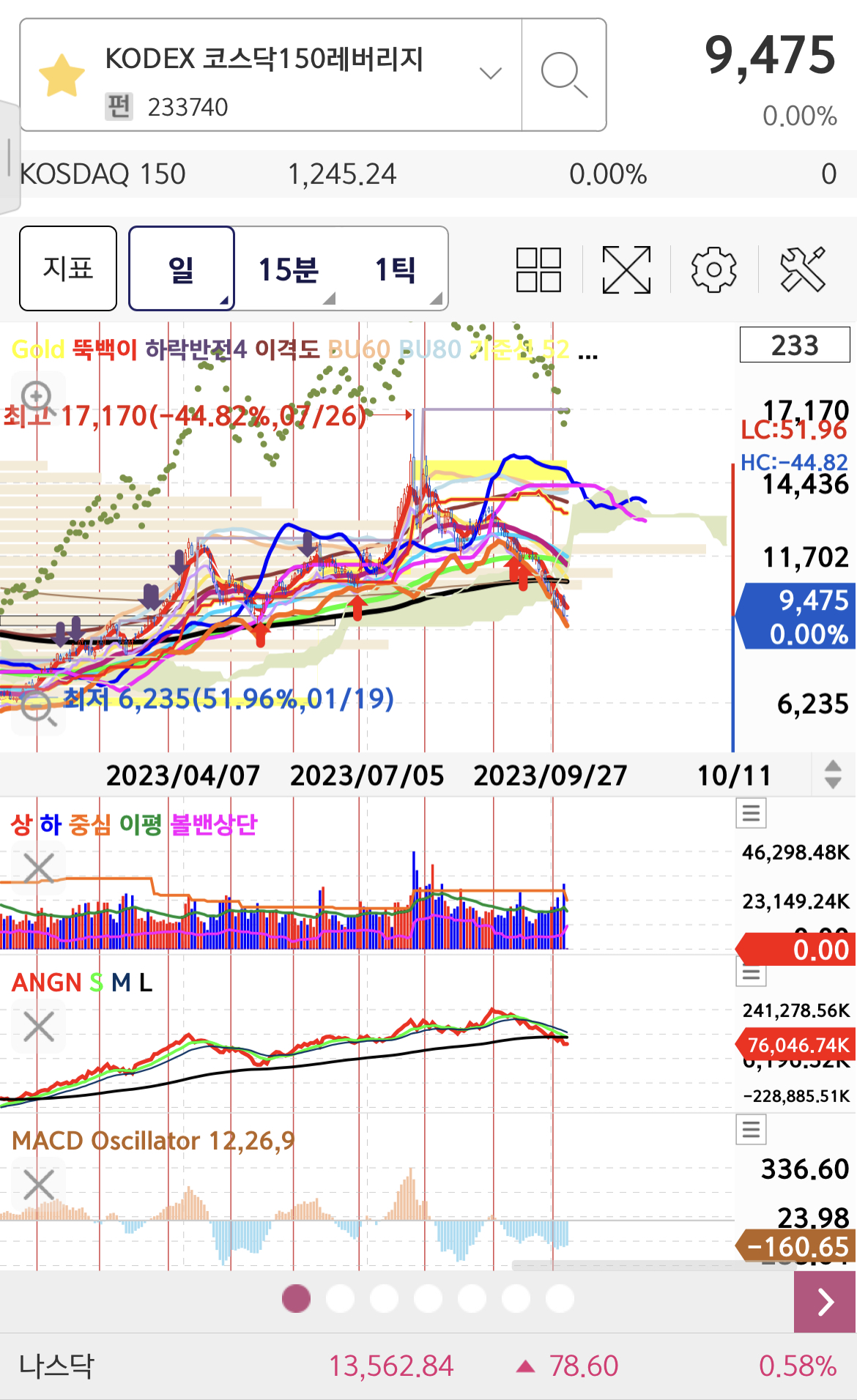Tap the 2023/07/05 date label
This screenshot has width=857, height=1400.
367,775
